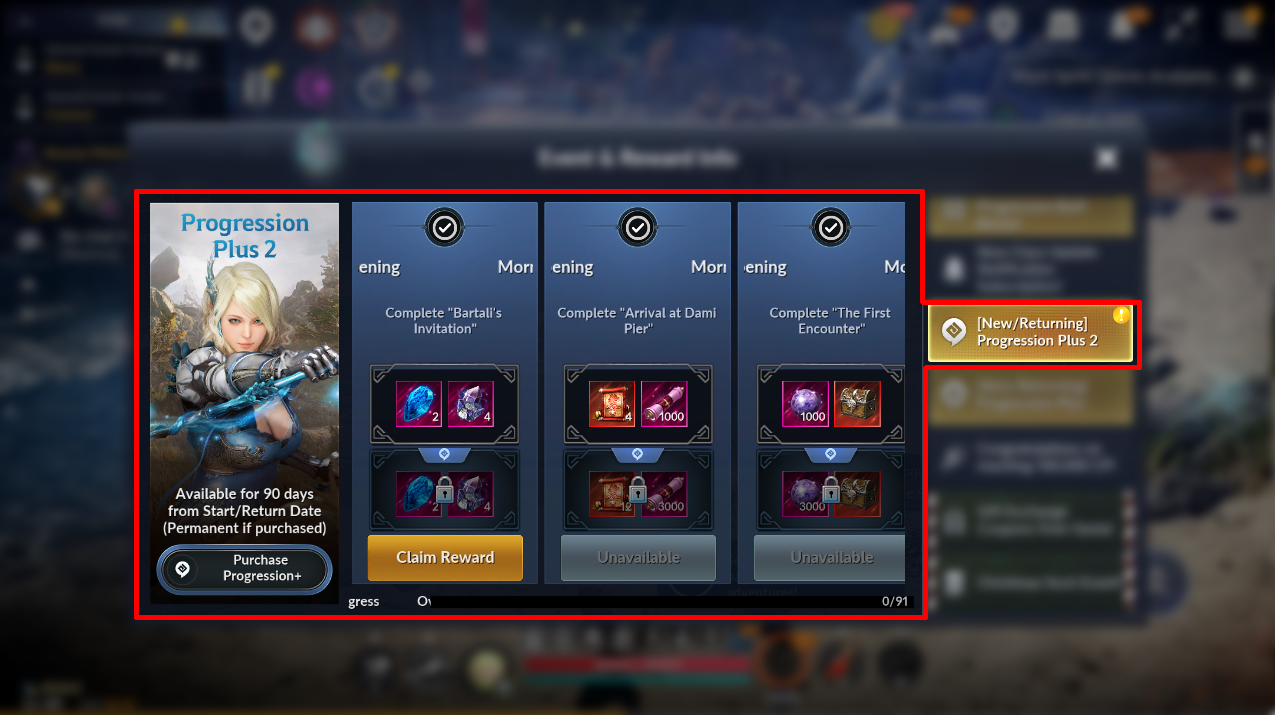Close the Event & Reward Info window
The height and width of the screenshot is (715, 1275).
pos(1106,158)
